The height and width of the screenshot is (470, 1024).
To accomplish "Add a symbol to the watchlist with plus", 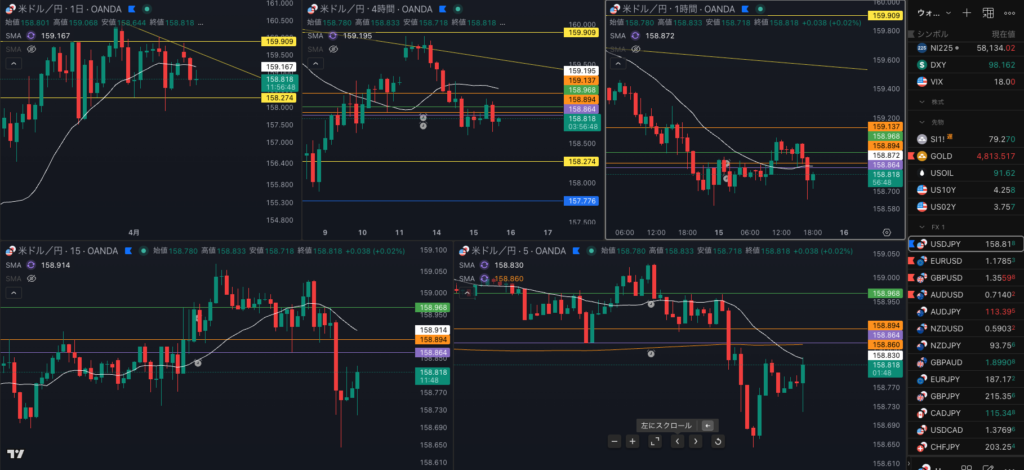I will coord(966,13).
